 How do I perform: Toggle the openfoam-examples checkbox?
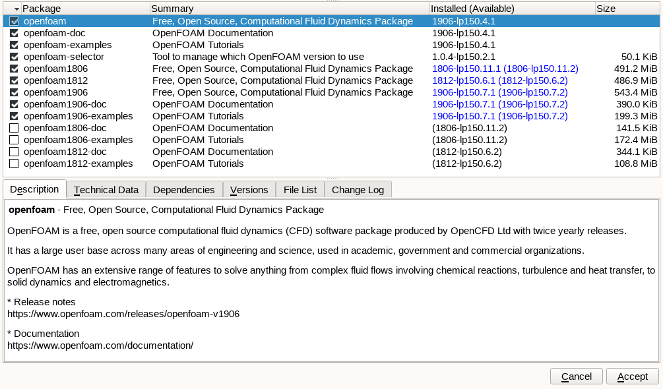[14, 45]
